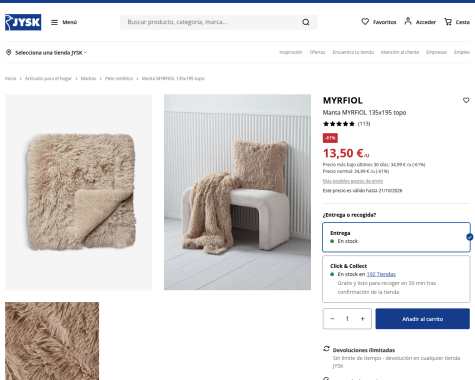Select the Click & Collect option
This screenshot has width=475, height=380.
[396, 279]
